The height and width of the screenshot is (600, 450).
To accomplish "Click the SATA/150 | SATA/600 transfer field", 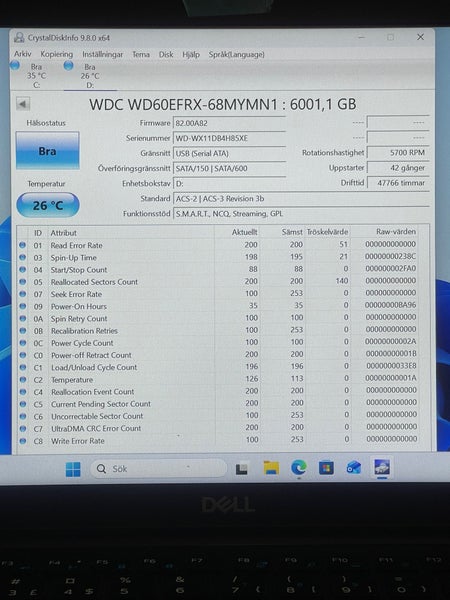I will [229, 168].
